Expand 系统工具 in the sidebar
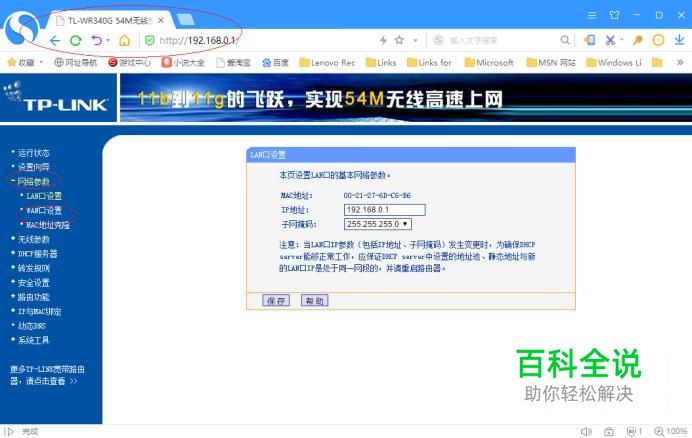The image size is (692, 438). [34, 340]
